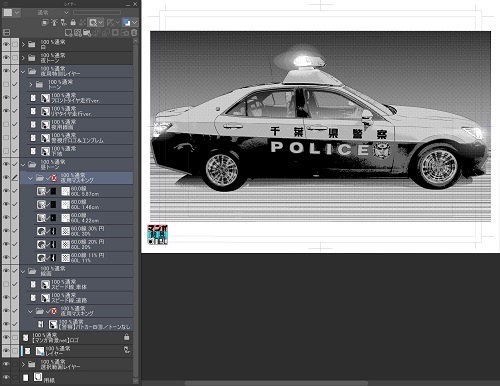Select the 60L 5.87cm gradient tone layer
Image resolution: width=500 pixels, height=386 pixels.
[x=83, y=191]
